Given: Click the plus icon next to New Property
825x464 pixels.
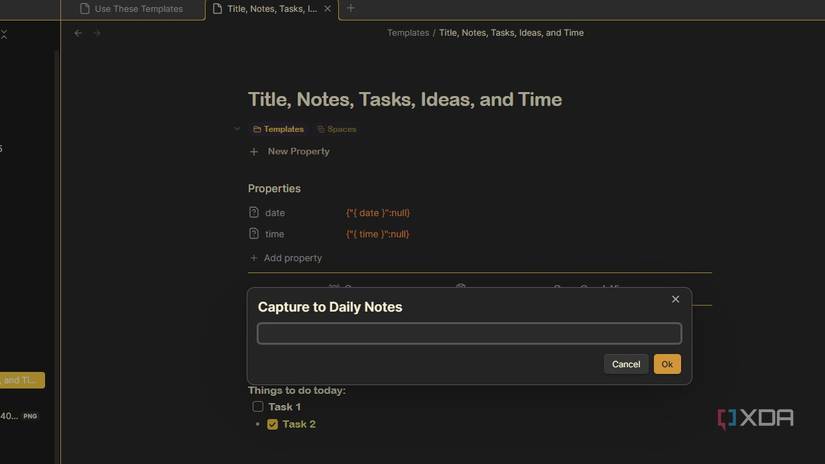Looking at the screenshot, I should [254, 152].
